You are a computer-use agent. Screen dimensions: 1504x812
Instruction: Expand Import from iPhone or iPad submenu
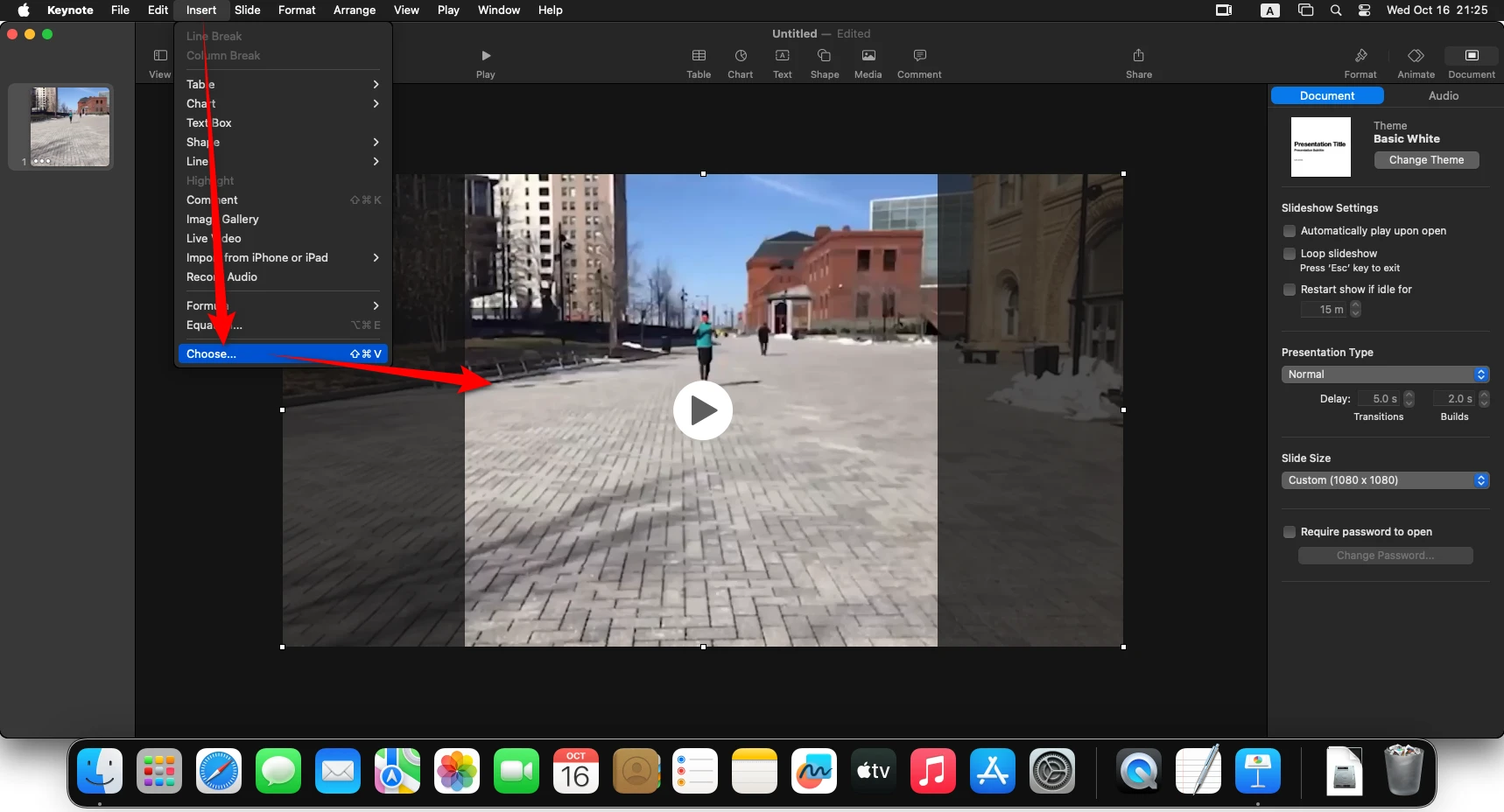(283, 257)
